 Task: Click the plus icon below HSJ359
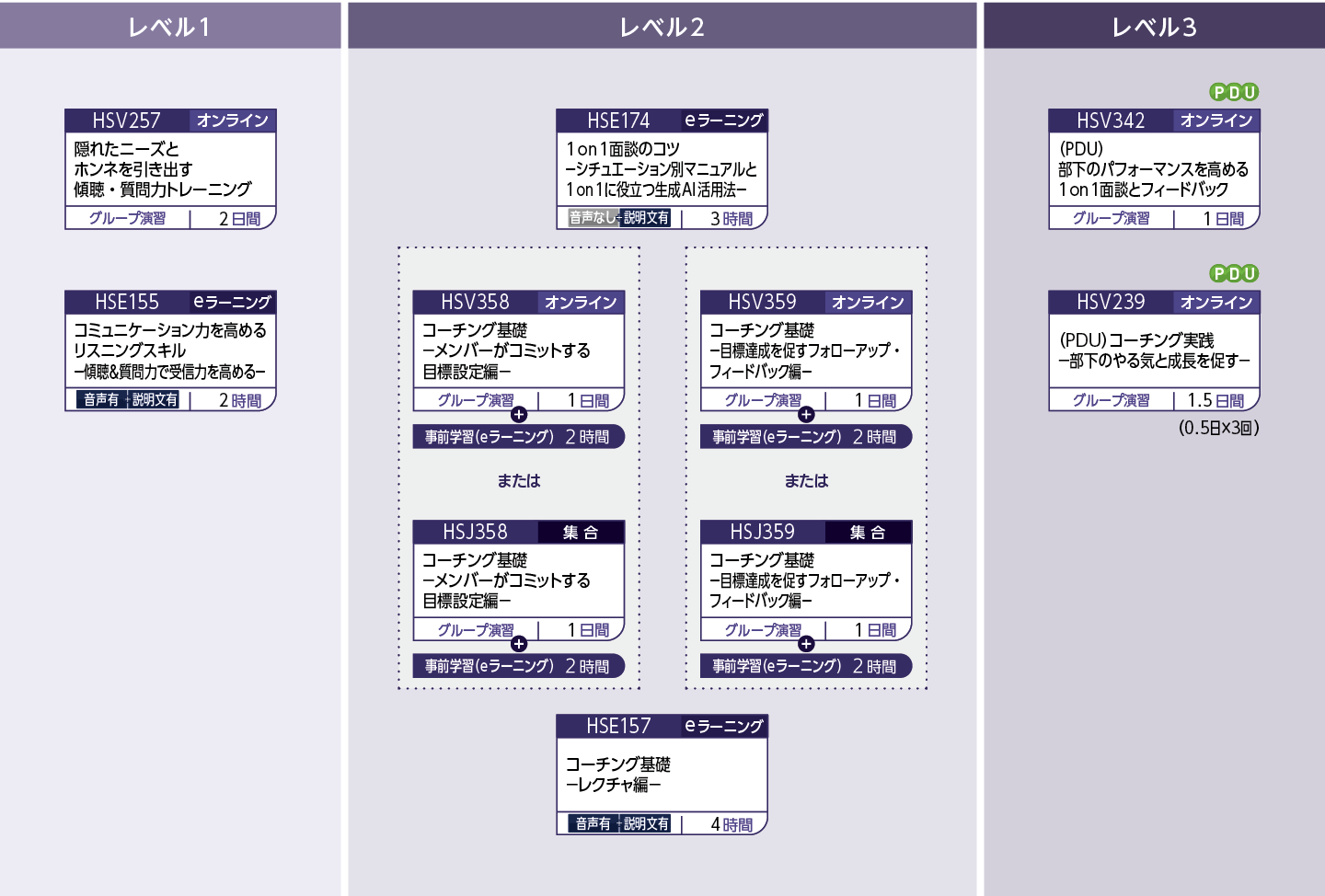pos(805,646)
